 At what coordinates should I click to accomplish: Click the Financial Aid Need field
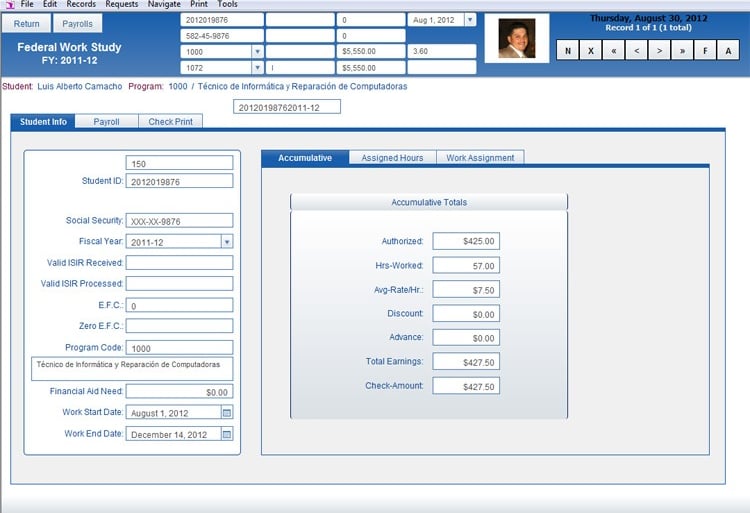179,392
